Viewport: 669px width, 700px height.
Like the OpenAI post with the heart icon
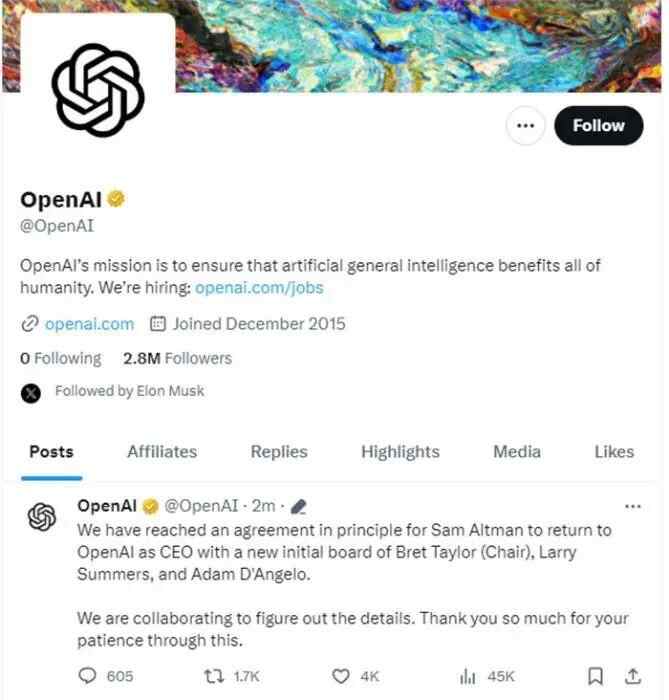[342, 677]
